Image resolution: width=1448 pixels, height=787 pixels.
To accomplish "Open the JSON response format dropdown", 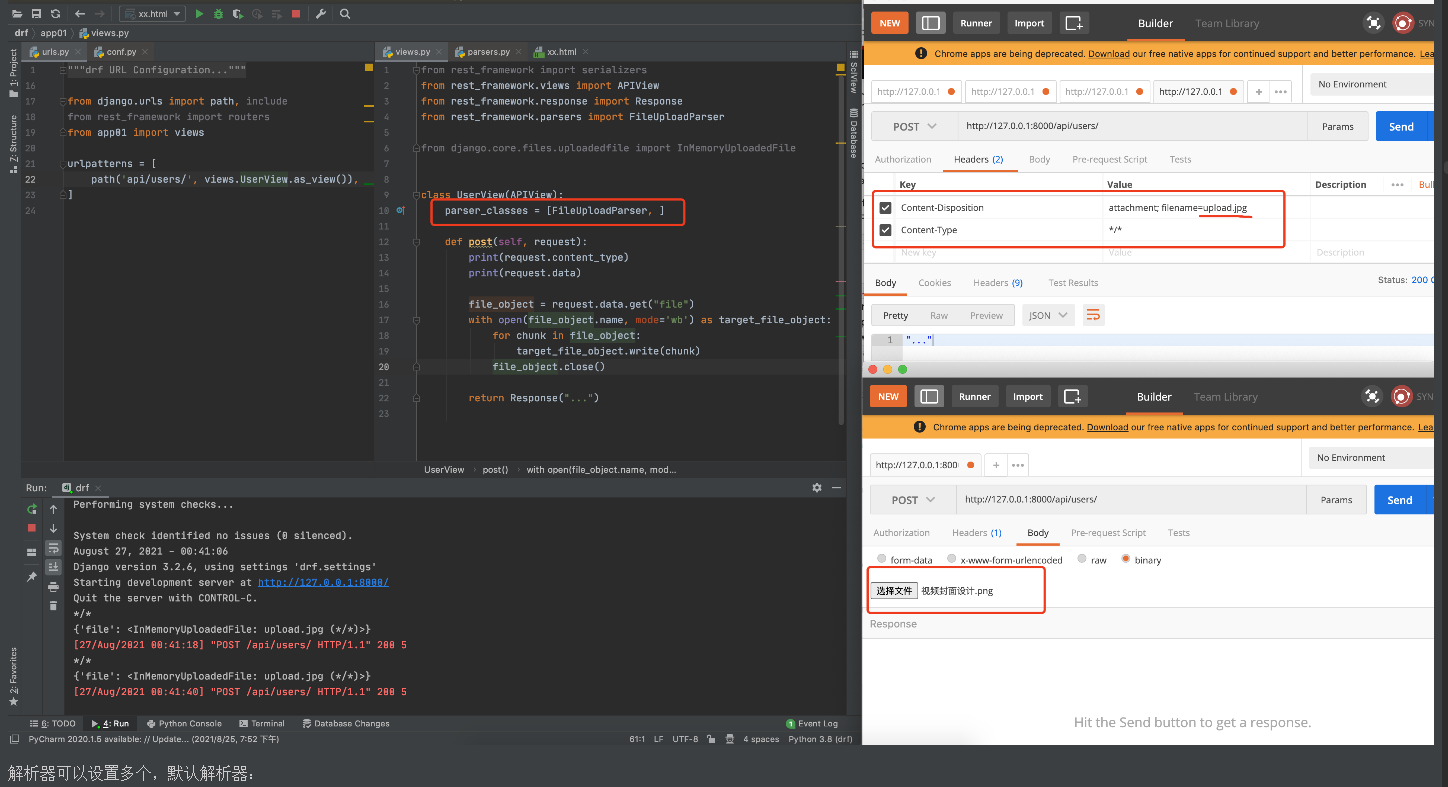I will coord(1049,315).
